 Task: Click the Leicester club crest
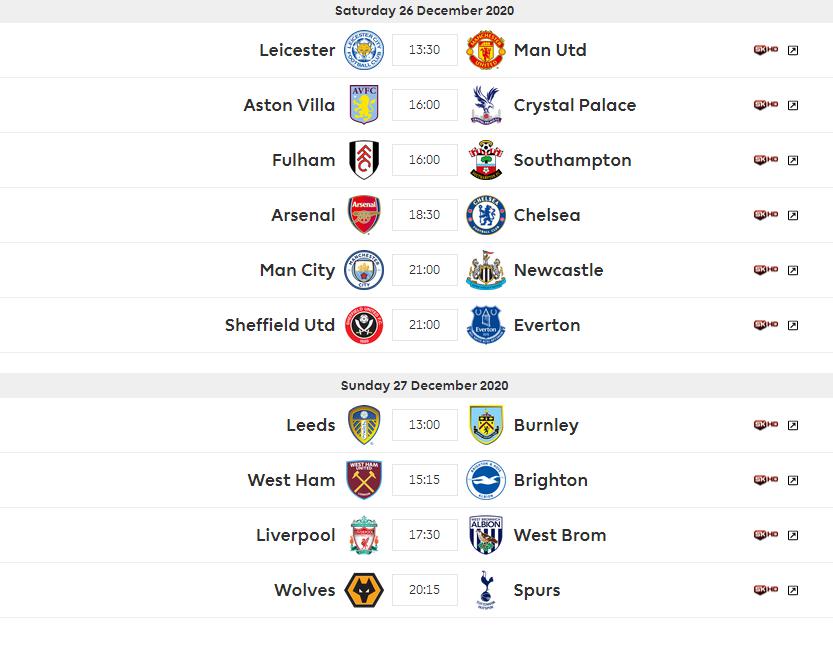[x=364, y=50]
